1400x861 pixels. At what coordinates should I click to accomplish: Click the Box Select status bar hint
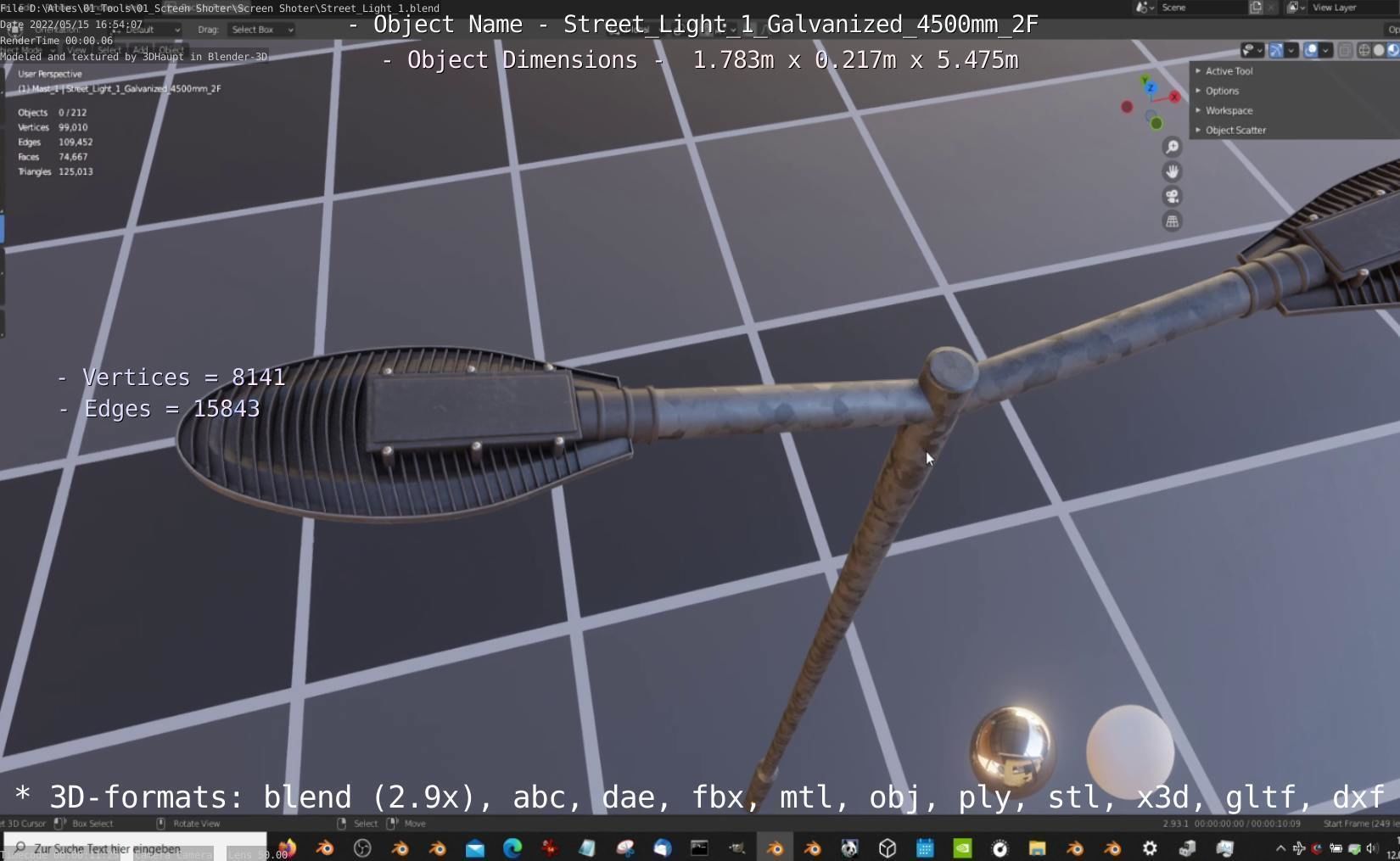pos(84,823)
